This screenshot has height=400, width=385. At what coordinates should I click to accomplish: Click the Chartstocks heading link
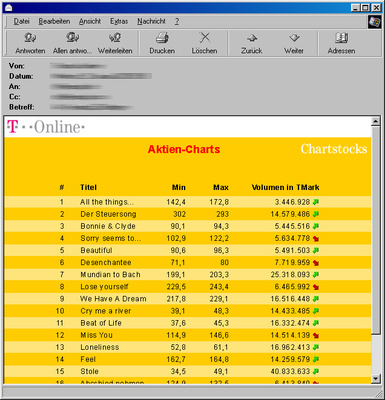pos(334,149)
